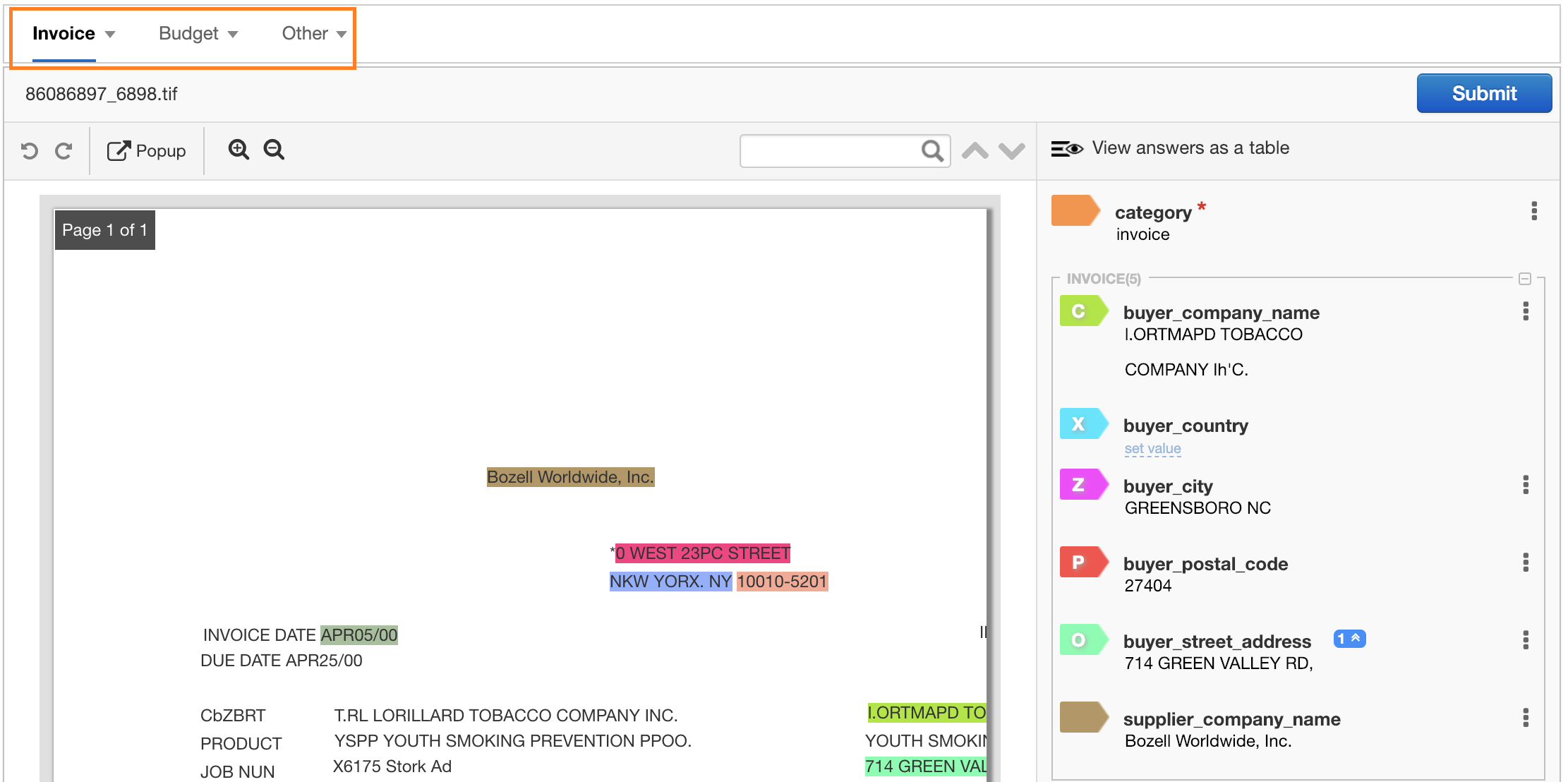This screenshot has width=1568, height=782.
Task: Click the 714 GREEN VALLEY RD, value
Action: coord(1219,663)
